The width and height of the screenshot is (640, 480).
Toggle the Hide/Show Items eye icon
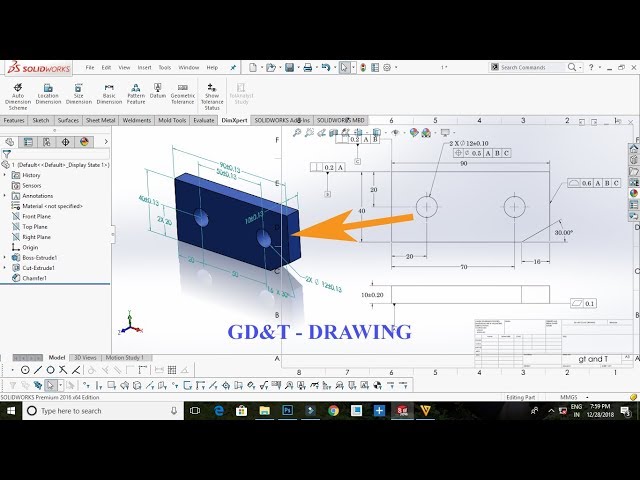tap(395, 132)
